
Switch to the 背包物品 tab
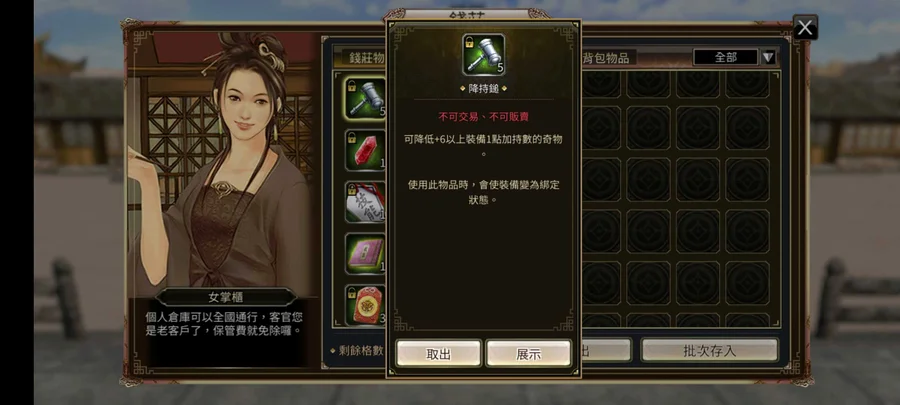pyautogui.click(x=608, y=58)
